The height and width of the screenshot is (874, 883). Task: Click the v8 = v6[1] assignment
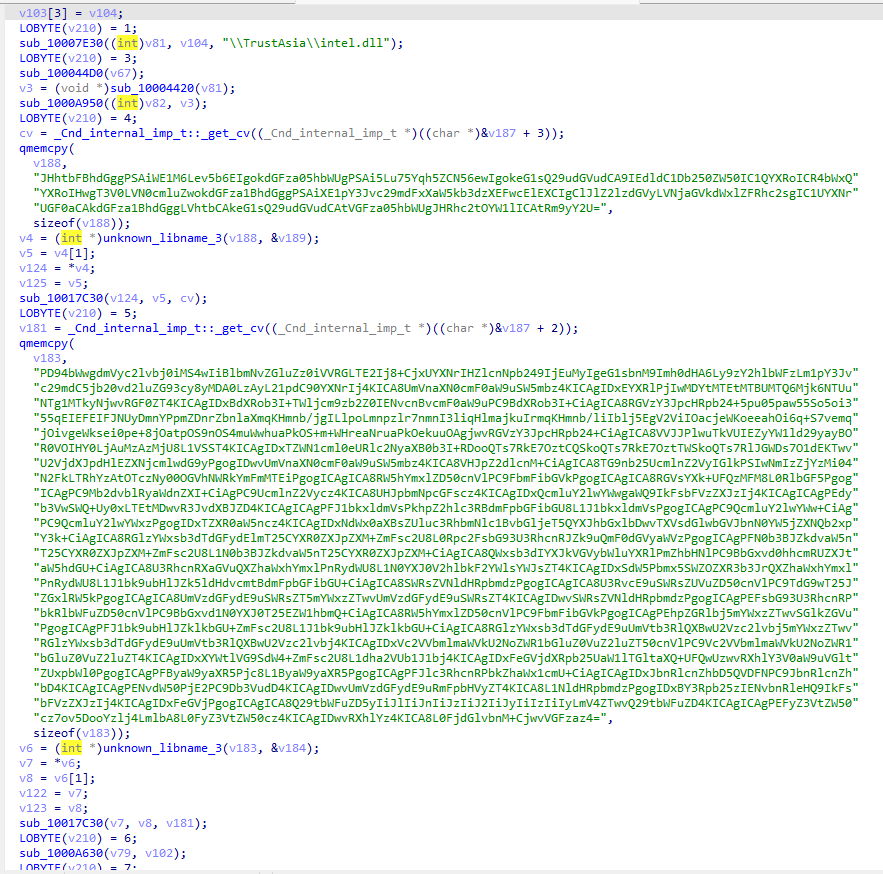click(57, 779)
